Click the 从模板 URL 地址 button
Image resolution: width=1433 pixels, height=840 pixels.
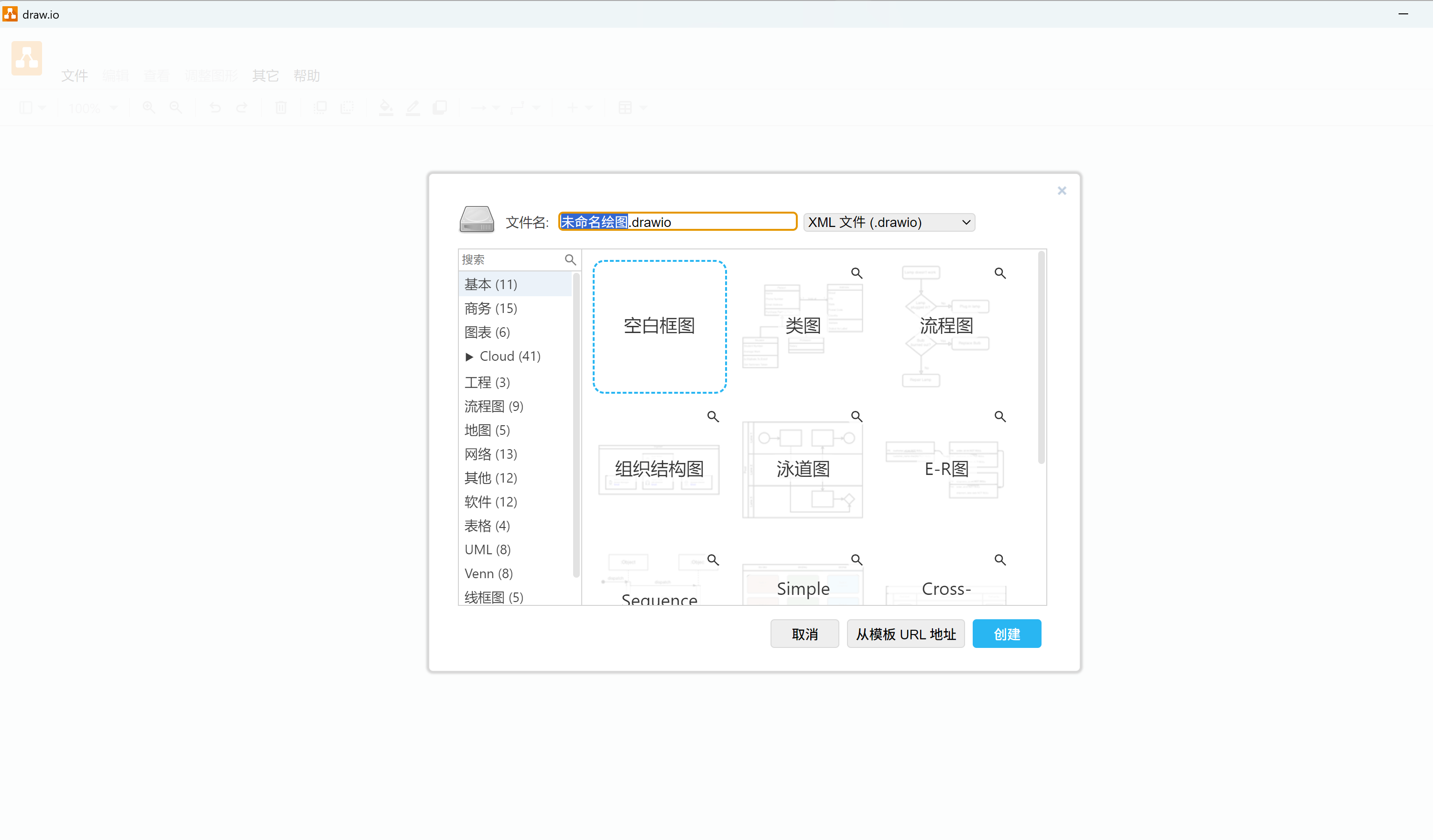(x=905, y=634)
